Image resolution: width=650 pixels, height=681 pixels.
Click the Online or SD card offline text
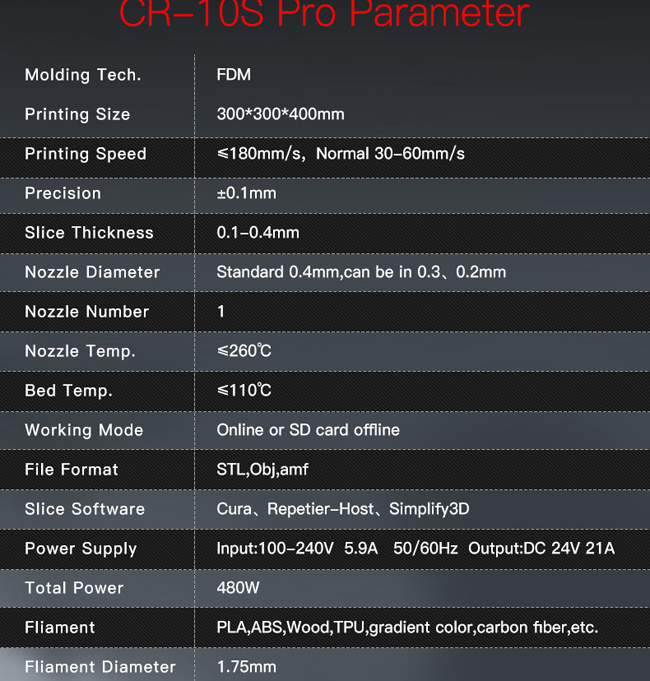[308, 430]
